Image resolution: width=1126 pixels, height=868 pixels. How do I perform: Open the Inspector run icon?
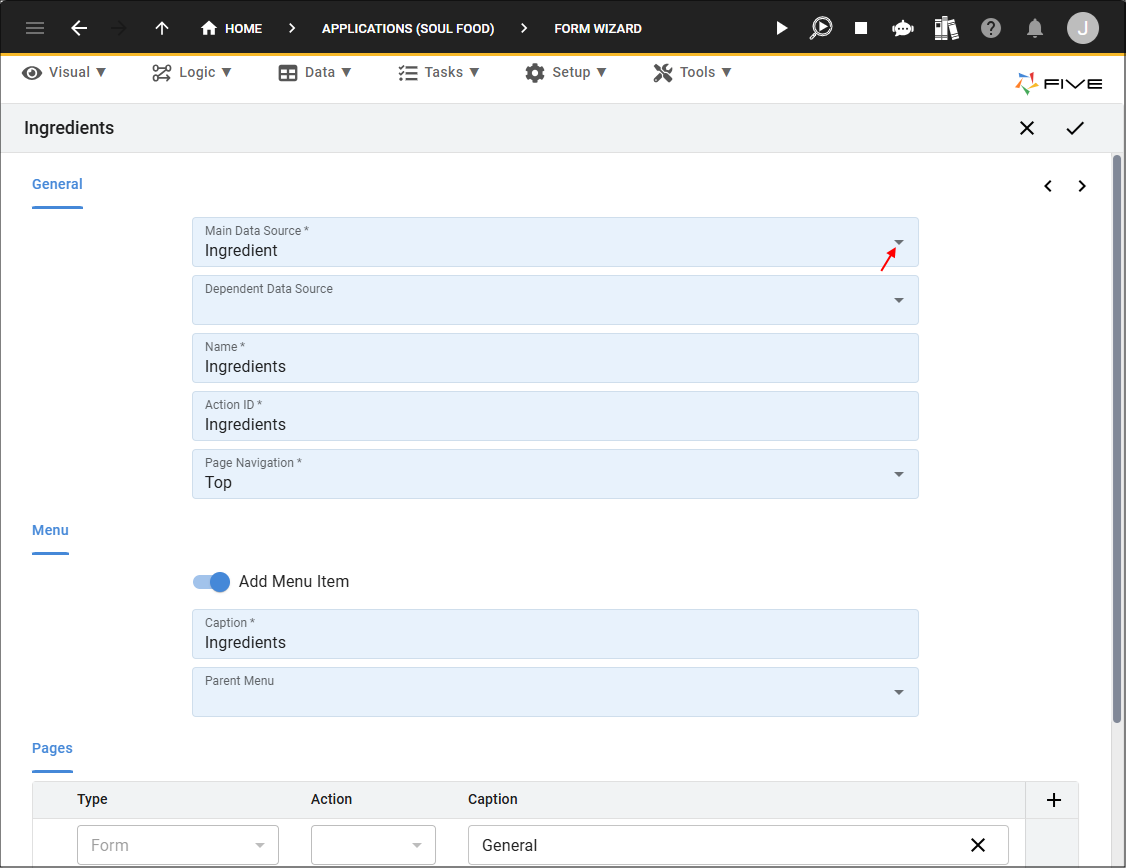(821, 28)
